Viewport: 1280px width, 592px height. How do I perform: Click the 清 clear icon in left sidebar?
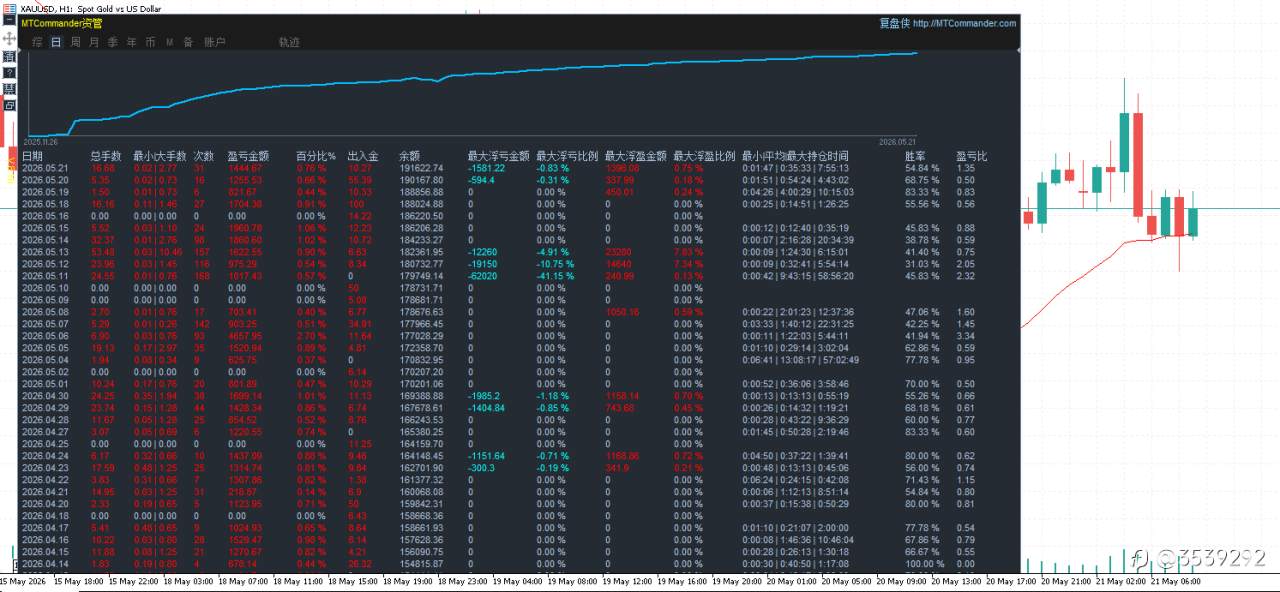pos(9,56)
